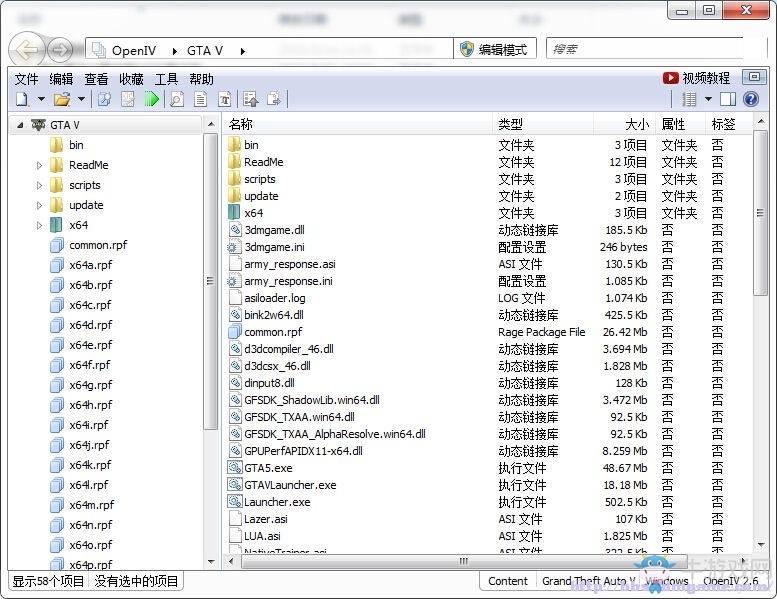Expand the path arrow after GTA V
Screen dimensions: 777x599
(242, 51)
